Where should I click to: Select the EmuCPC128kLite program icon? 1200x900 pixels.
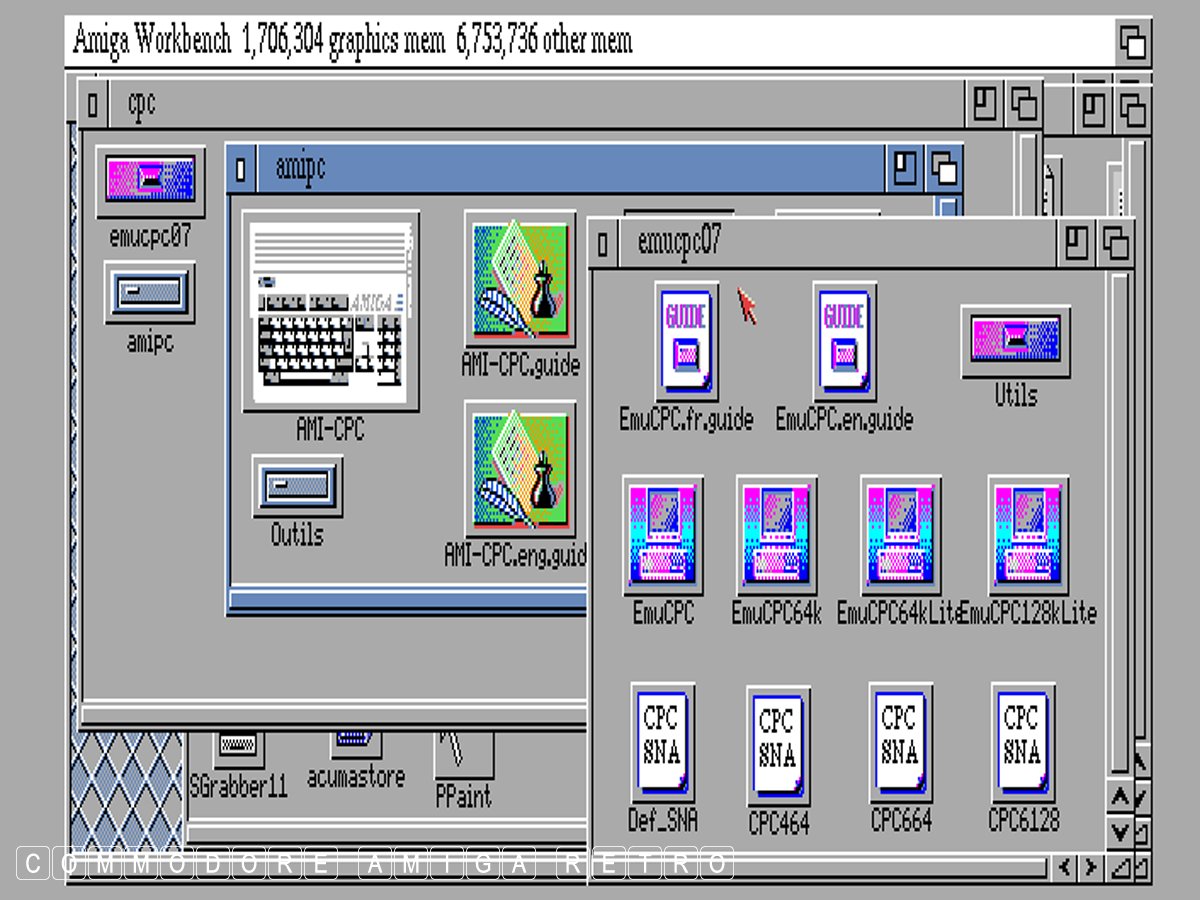pos(1028,536)
